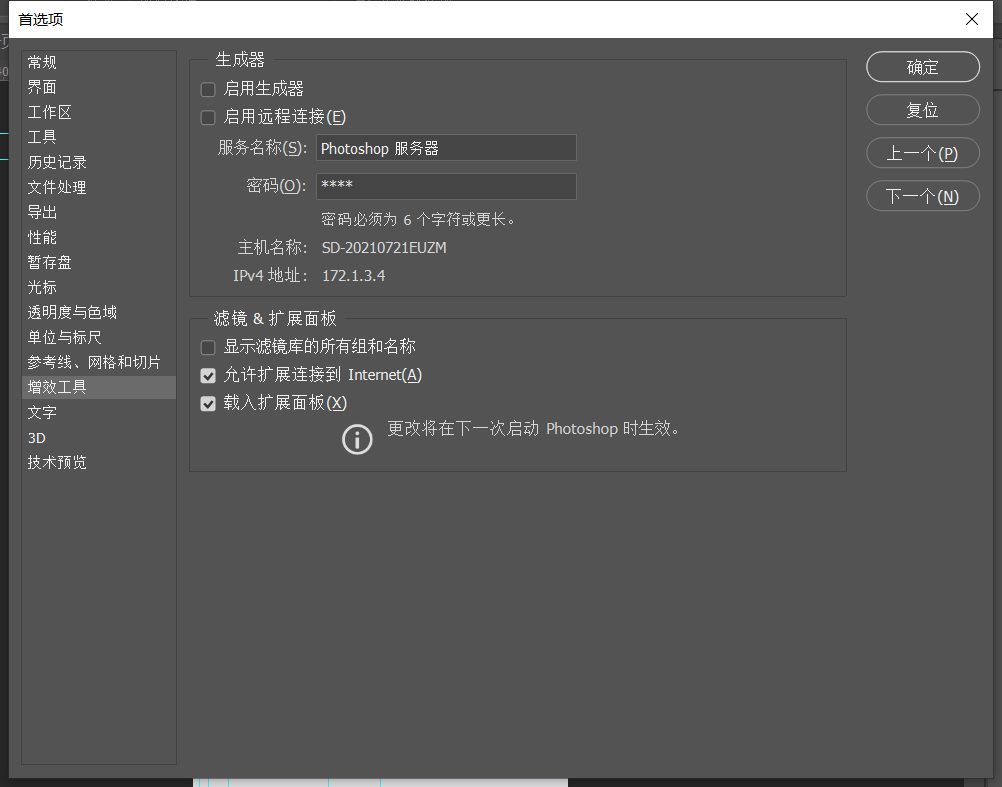
Task: Click the IPv4 address 172.1.3.4
Action: pyautogui.click(x=353, y=275)
